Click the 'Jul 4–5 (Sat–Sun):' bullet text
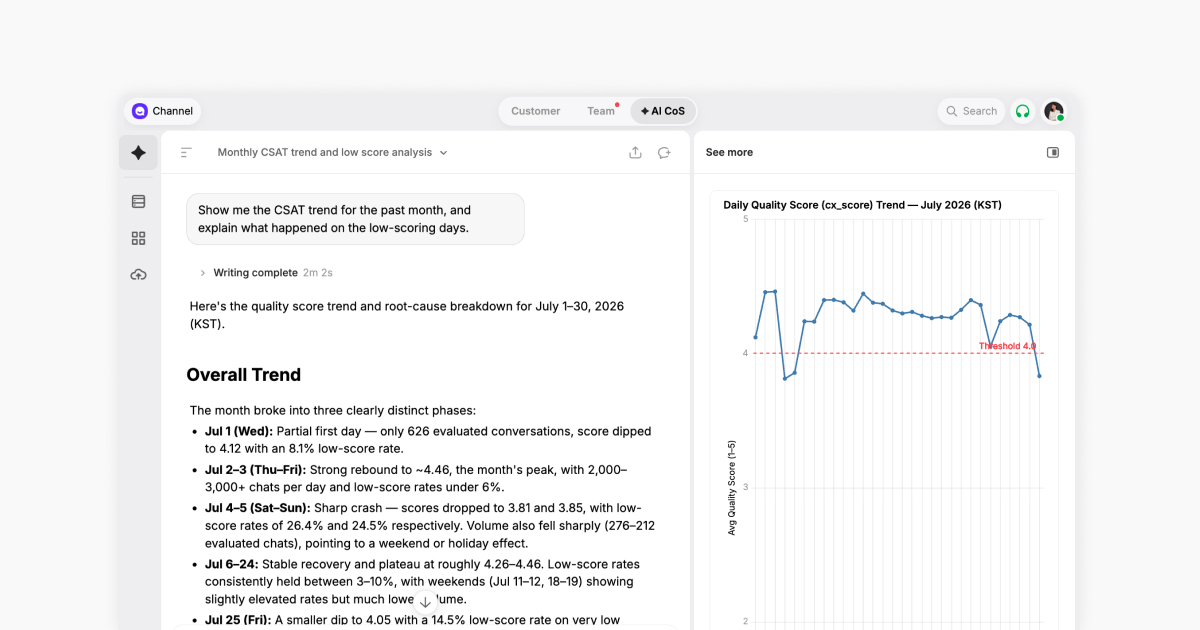Viewport: 1200px width, 630px height. (256, 507)
